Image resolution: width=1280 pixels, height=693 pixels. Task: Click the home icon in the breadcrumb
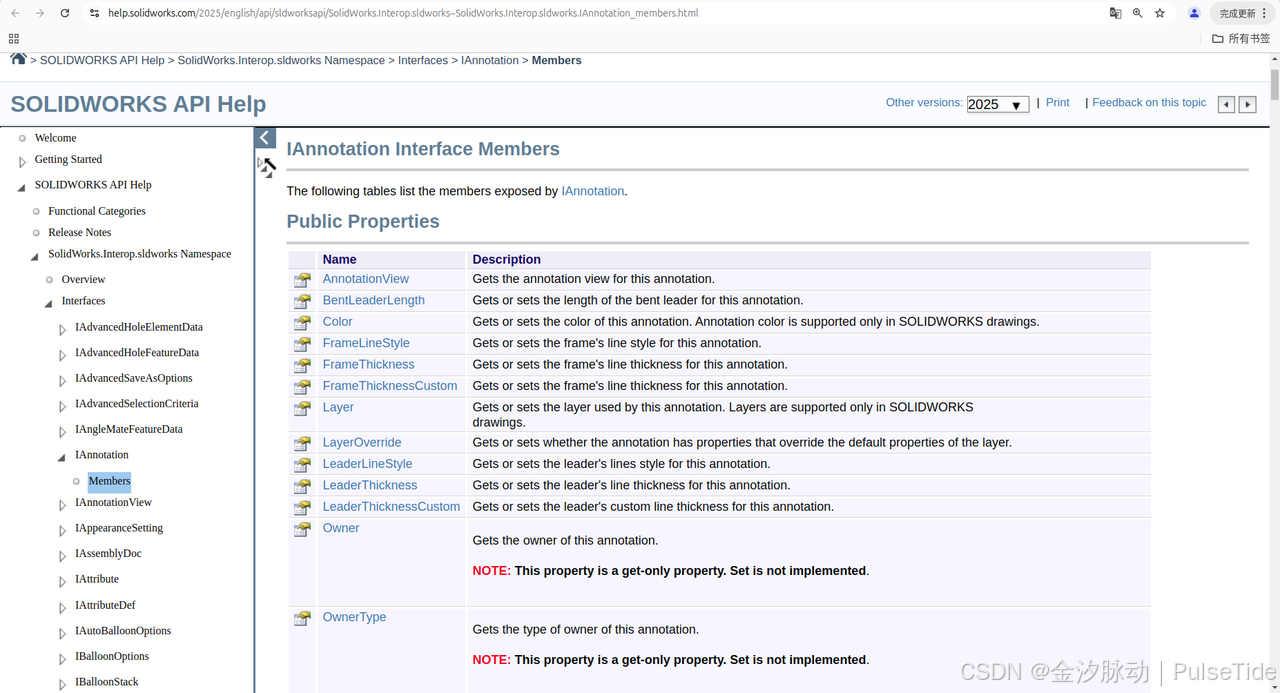[x=18, y=59]
